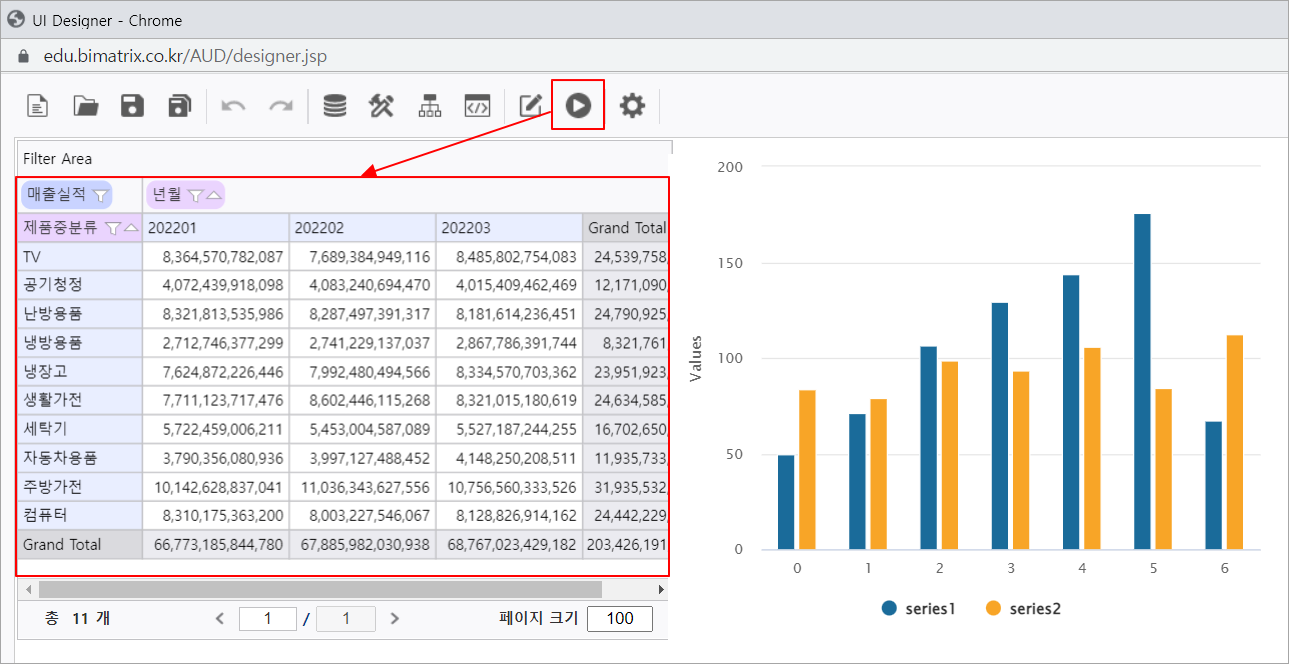Open filter on 년월 field
This screenshot has width=1289, height=664.
[x=196, y=195]
